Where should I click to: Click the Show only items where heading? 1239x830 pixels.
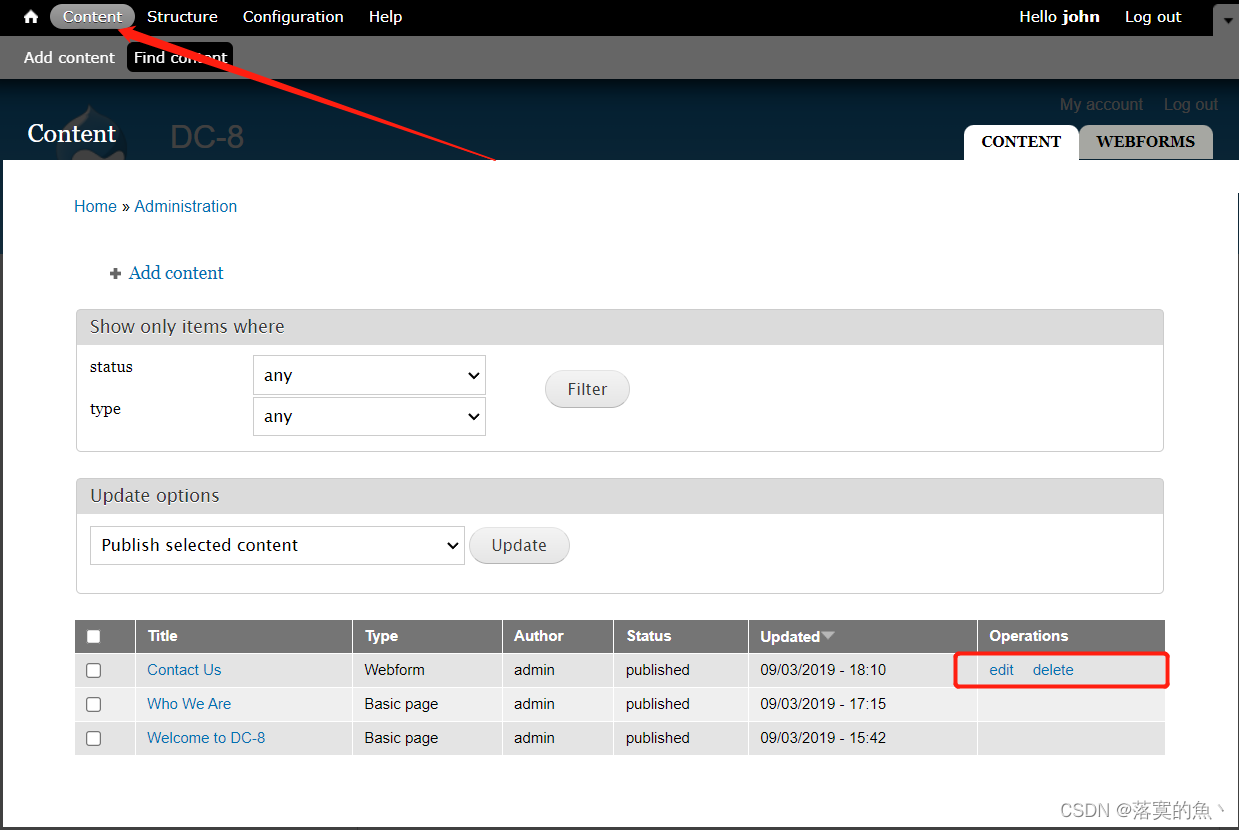[x=187, y=327]
